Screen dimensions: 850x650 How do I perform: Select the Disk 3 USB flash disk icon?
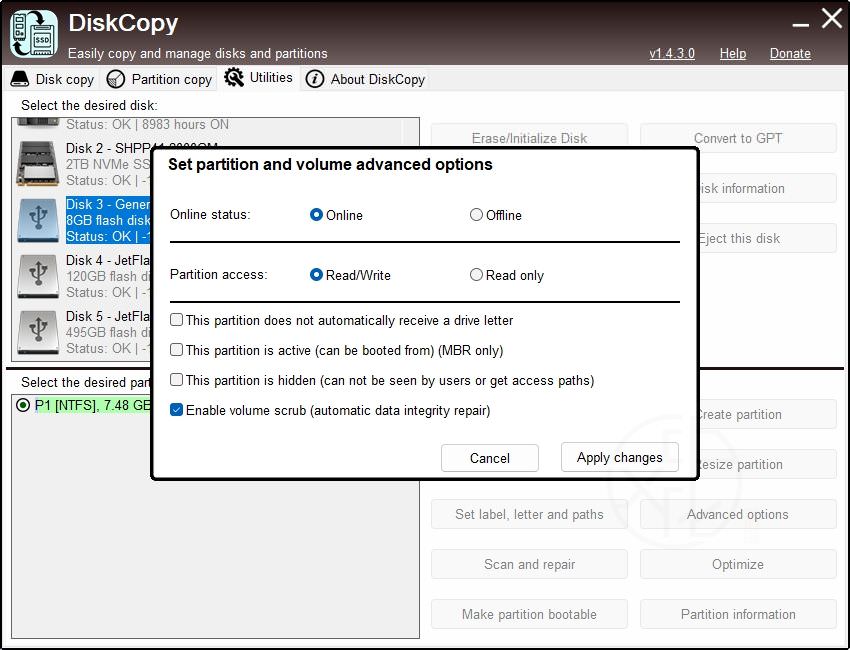pyautogui.click(x=38, y=219)
